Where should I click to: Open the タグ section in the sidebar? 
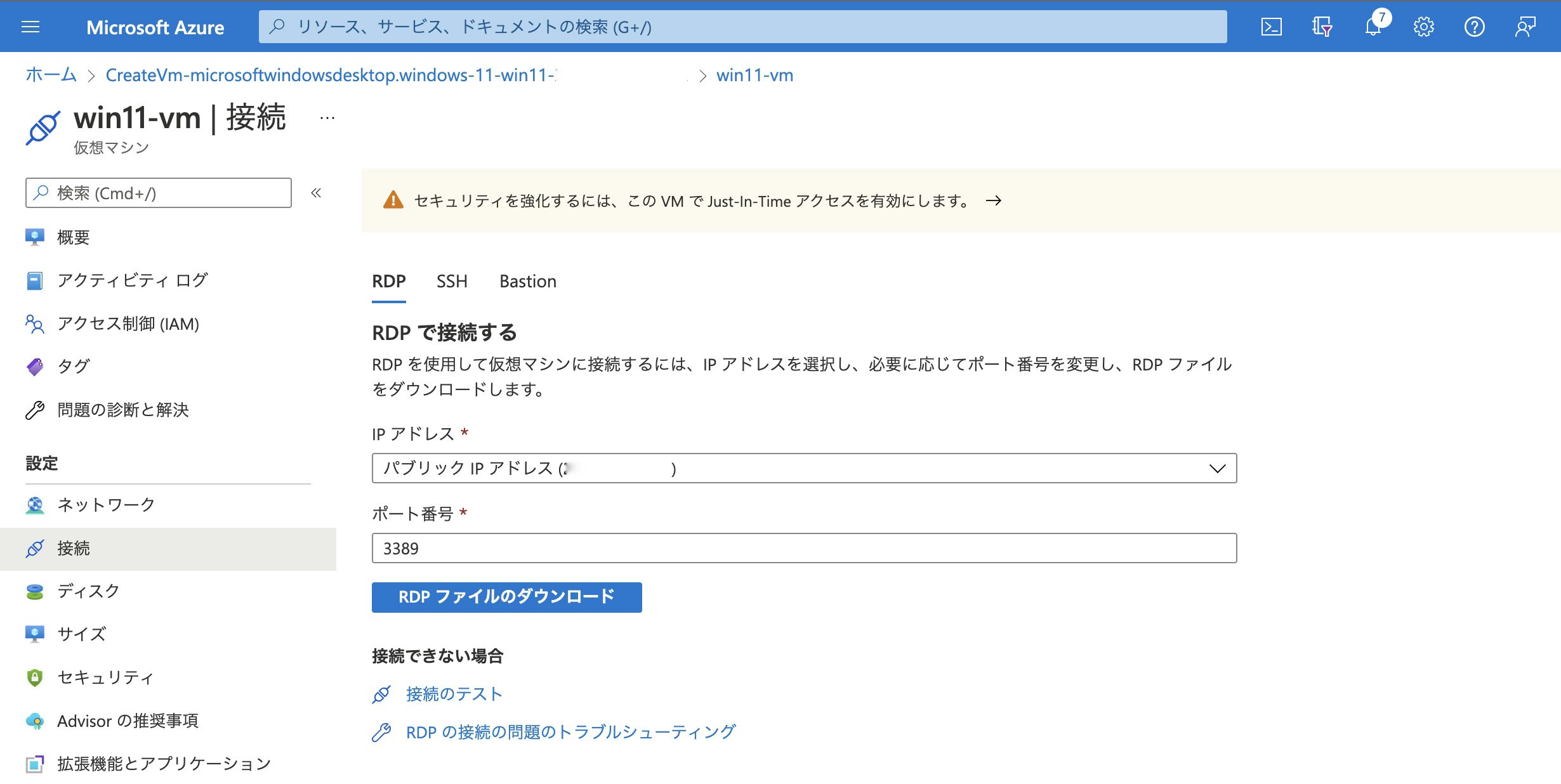[73, 366]
